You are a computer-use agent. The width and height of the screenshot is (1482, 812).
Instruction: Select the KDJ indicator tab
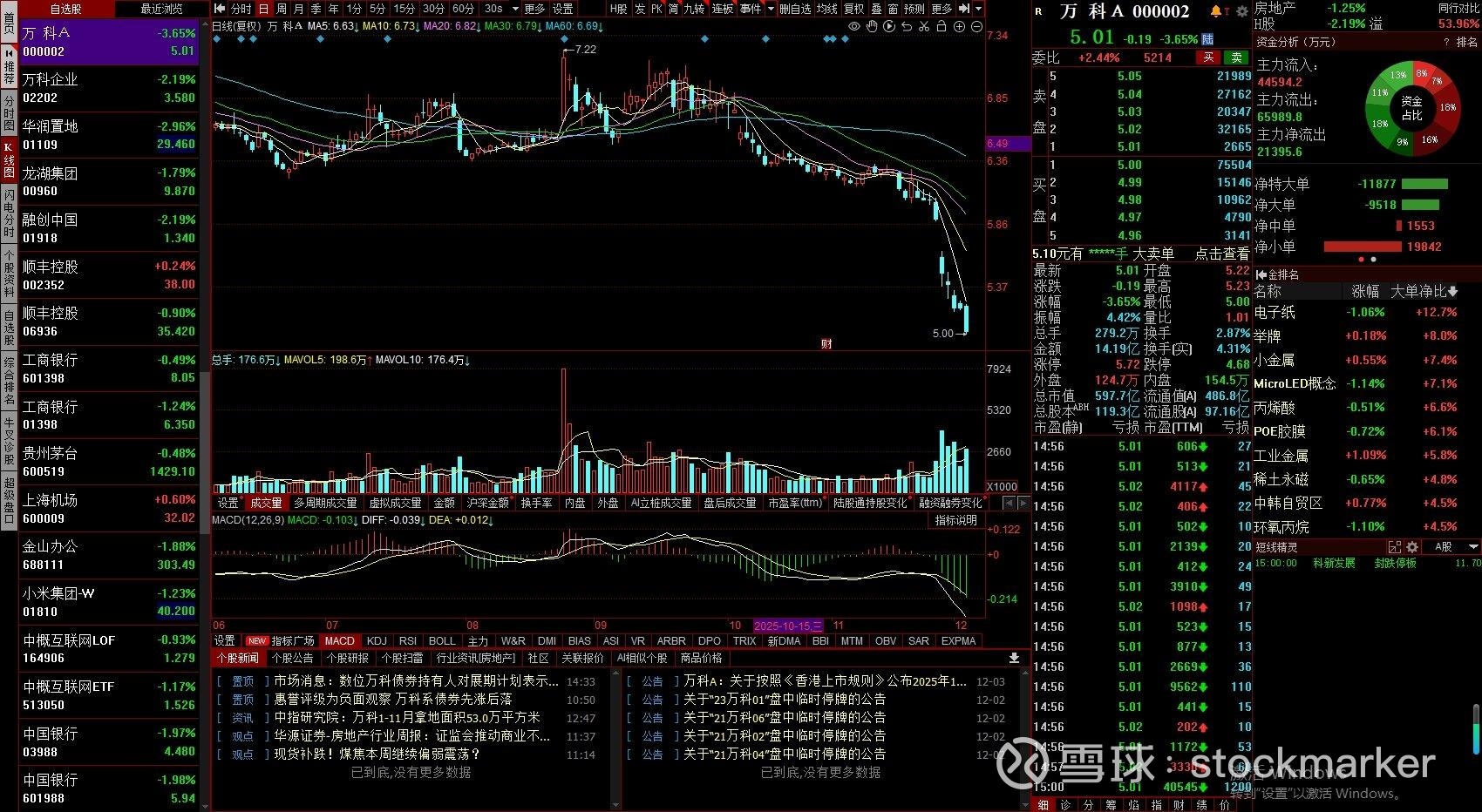click(377, 641)
